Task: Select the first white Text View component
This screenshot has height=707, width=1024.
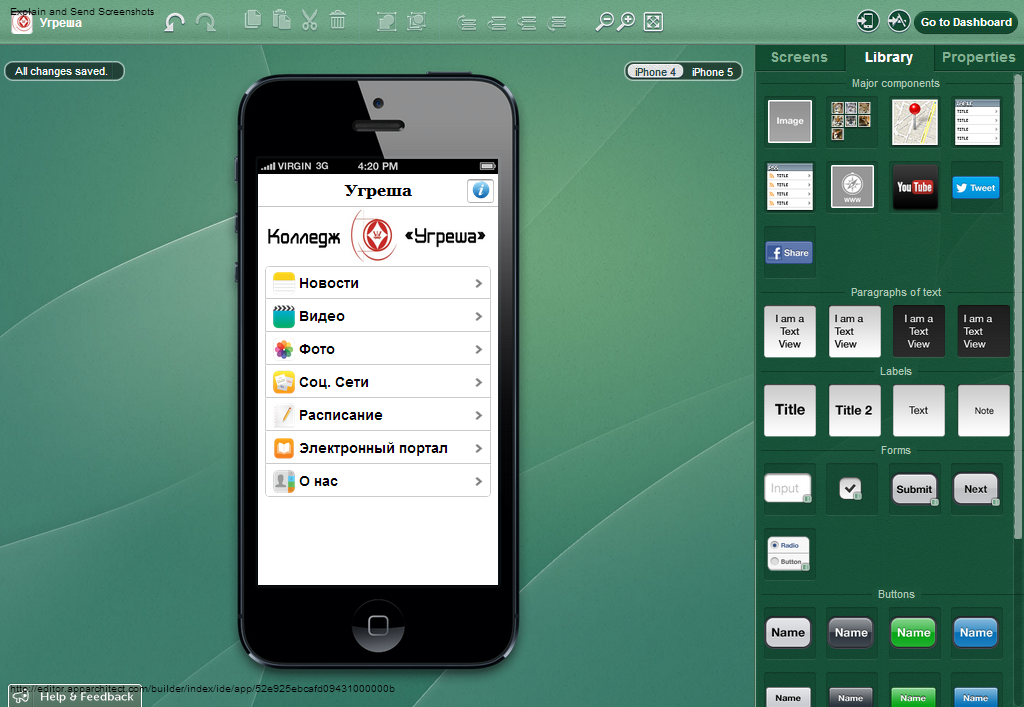Action: [x=790, y=332]
